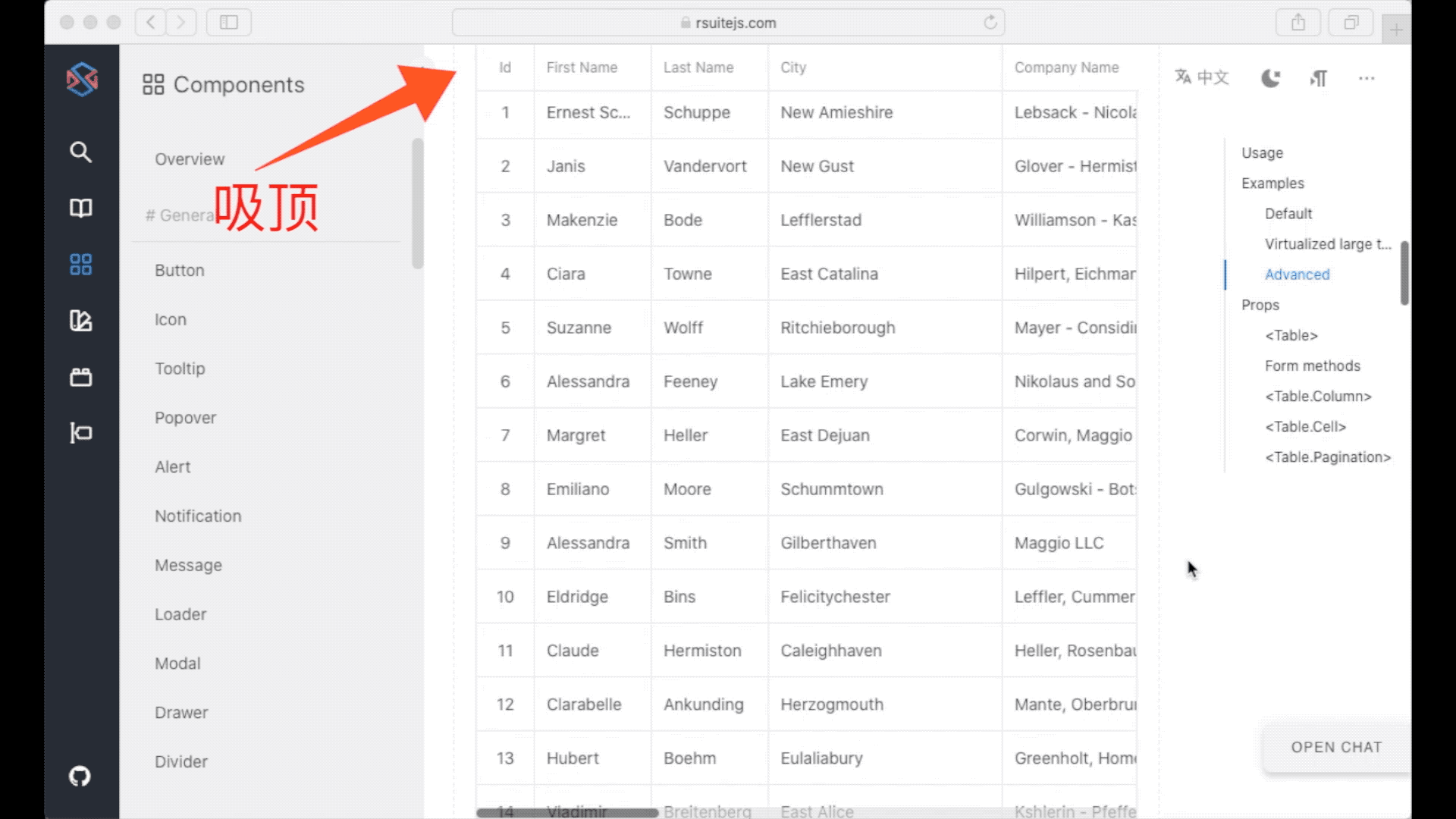
Task: Click the design resources icon in sidebar
Action: click(80, 321)
